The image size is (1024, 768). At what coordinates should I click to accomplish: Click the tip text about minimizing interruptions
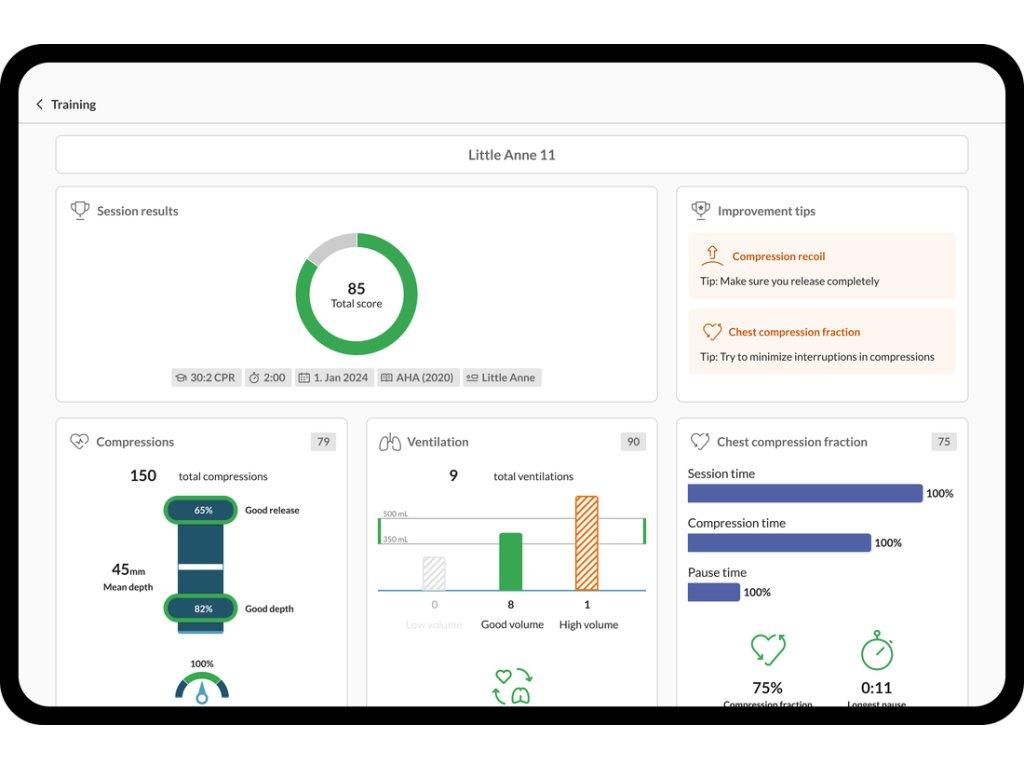(827, 357)
